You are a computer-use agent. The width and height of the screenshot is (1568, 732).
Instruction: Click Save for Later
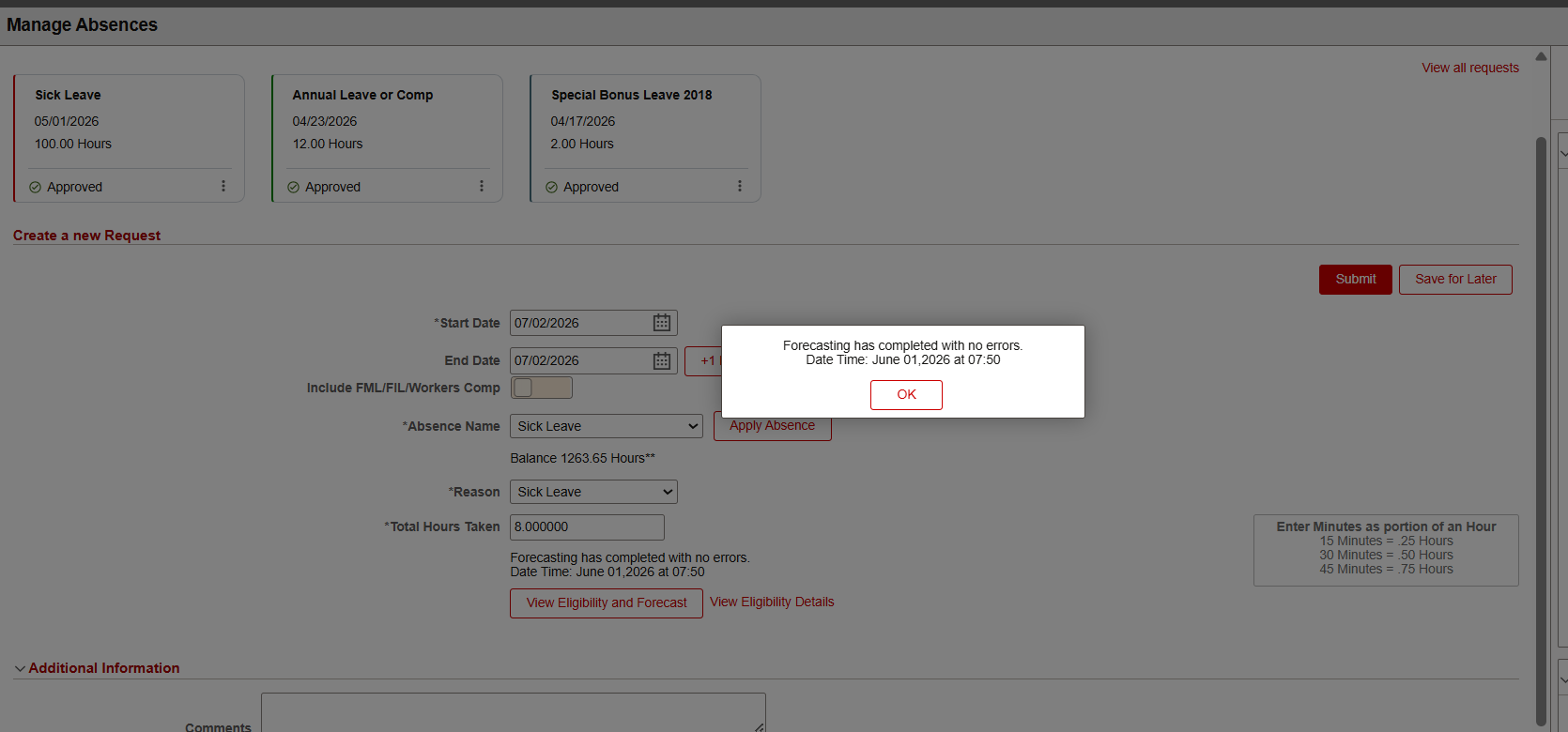coord(1455,280)
